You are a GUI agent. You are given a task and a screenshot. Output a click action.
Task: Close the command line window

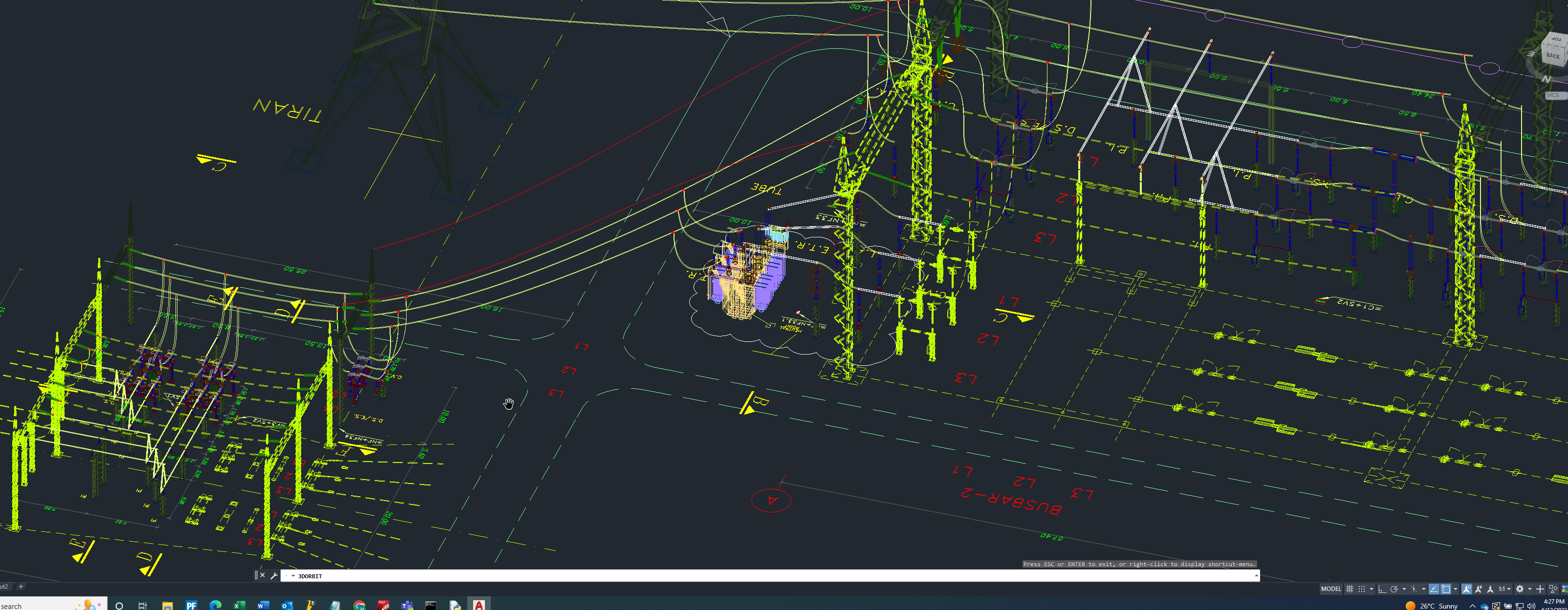point(262,575)
